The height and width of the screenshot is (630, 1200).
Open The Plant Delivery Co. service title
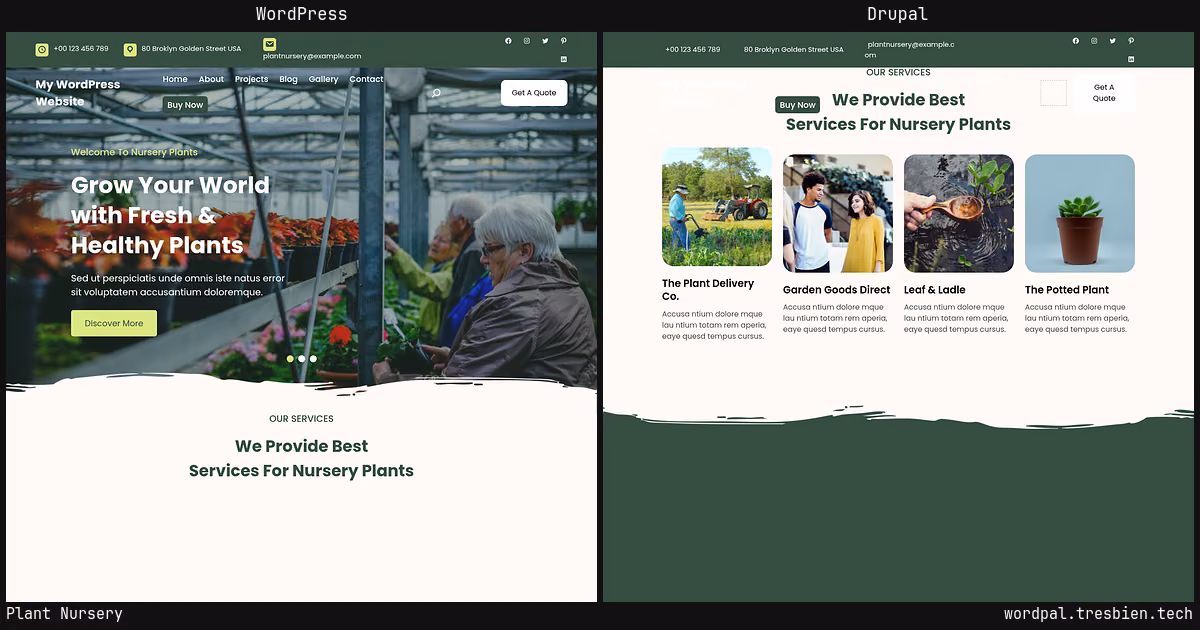[x=708, y=290]
